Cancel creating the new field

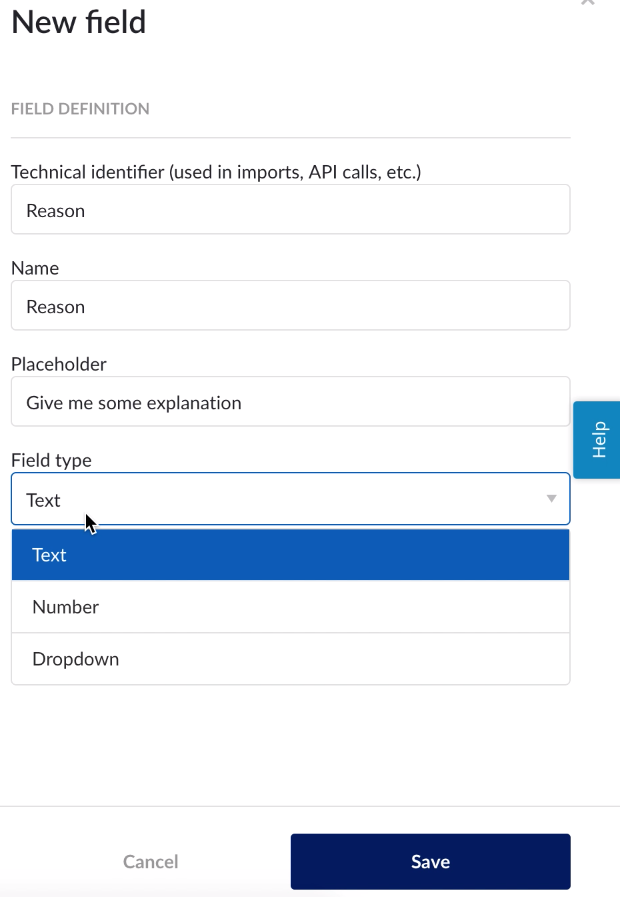pos(150,861)
